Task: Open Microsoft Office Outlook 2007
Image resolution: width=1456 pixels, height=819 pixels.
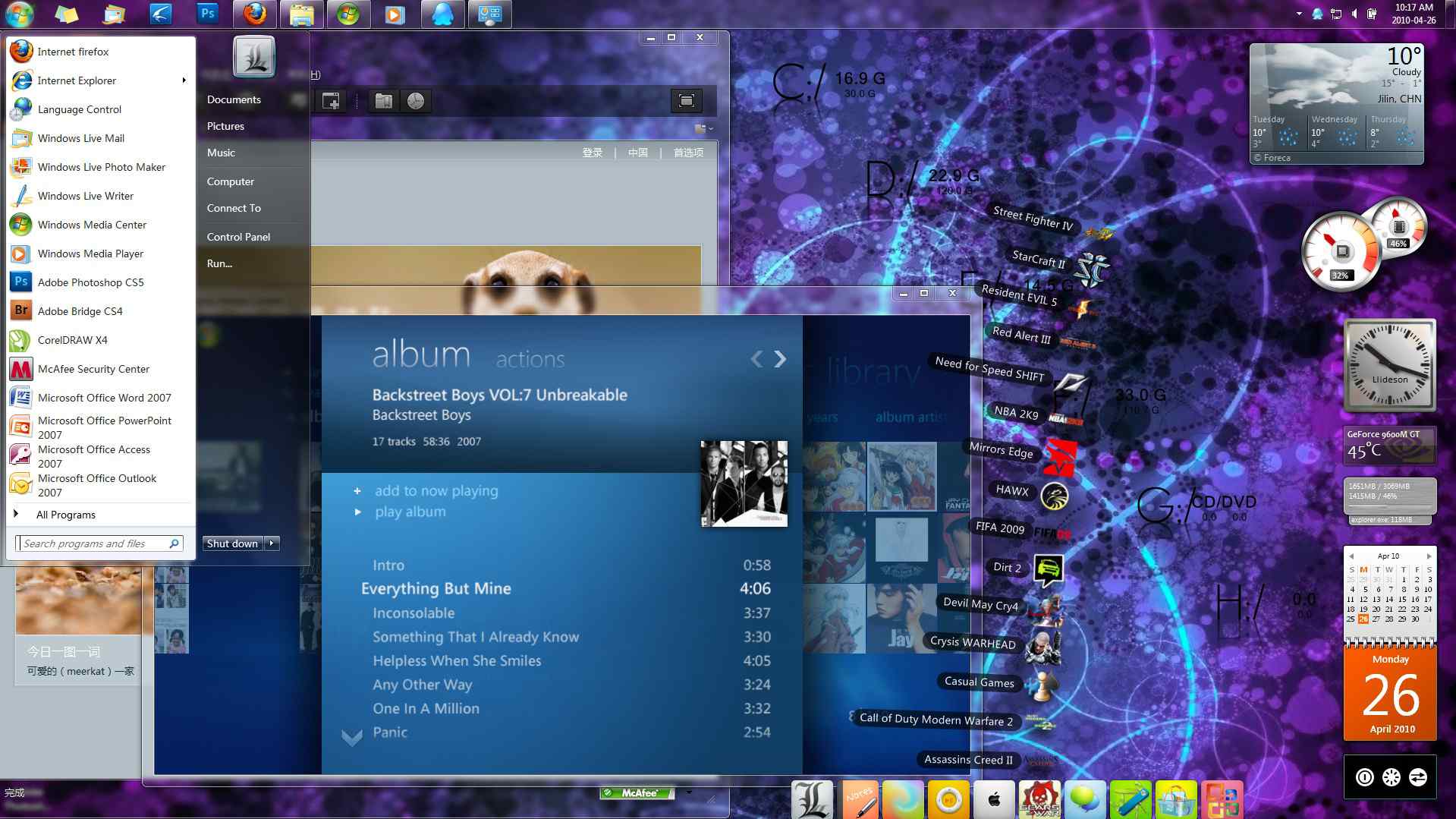Action: (x=100, y=485)
